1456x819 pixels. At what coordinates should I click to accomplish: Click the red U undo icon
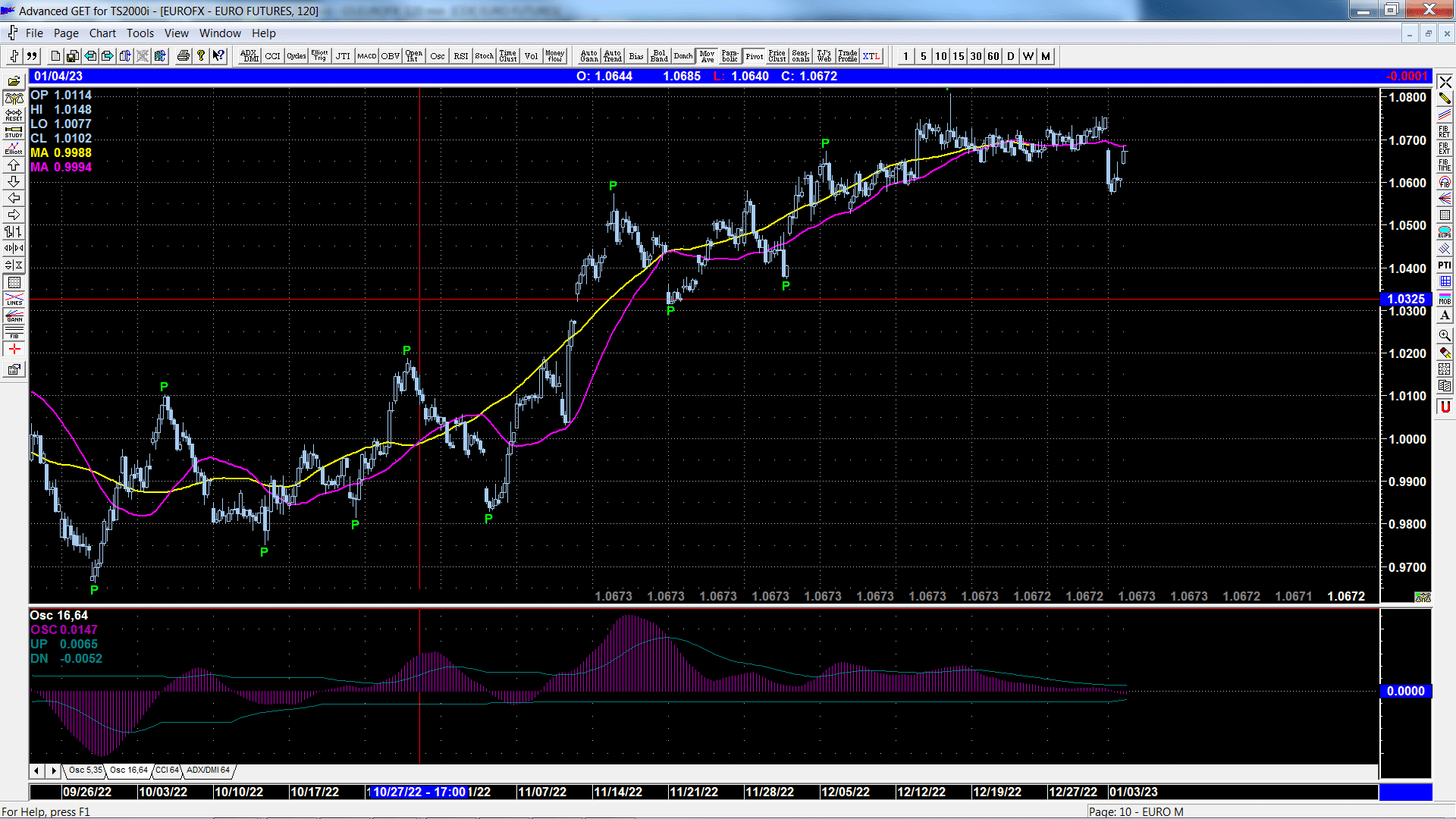[x=1445, y=407]
